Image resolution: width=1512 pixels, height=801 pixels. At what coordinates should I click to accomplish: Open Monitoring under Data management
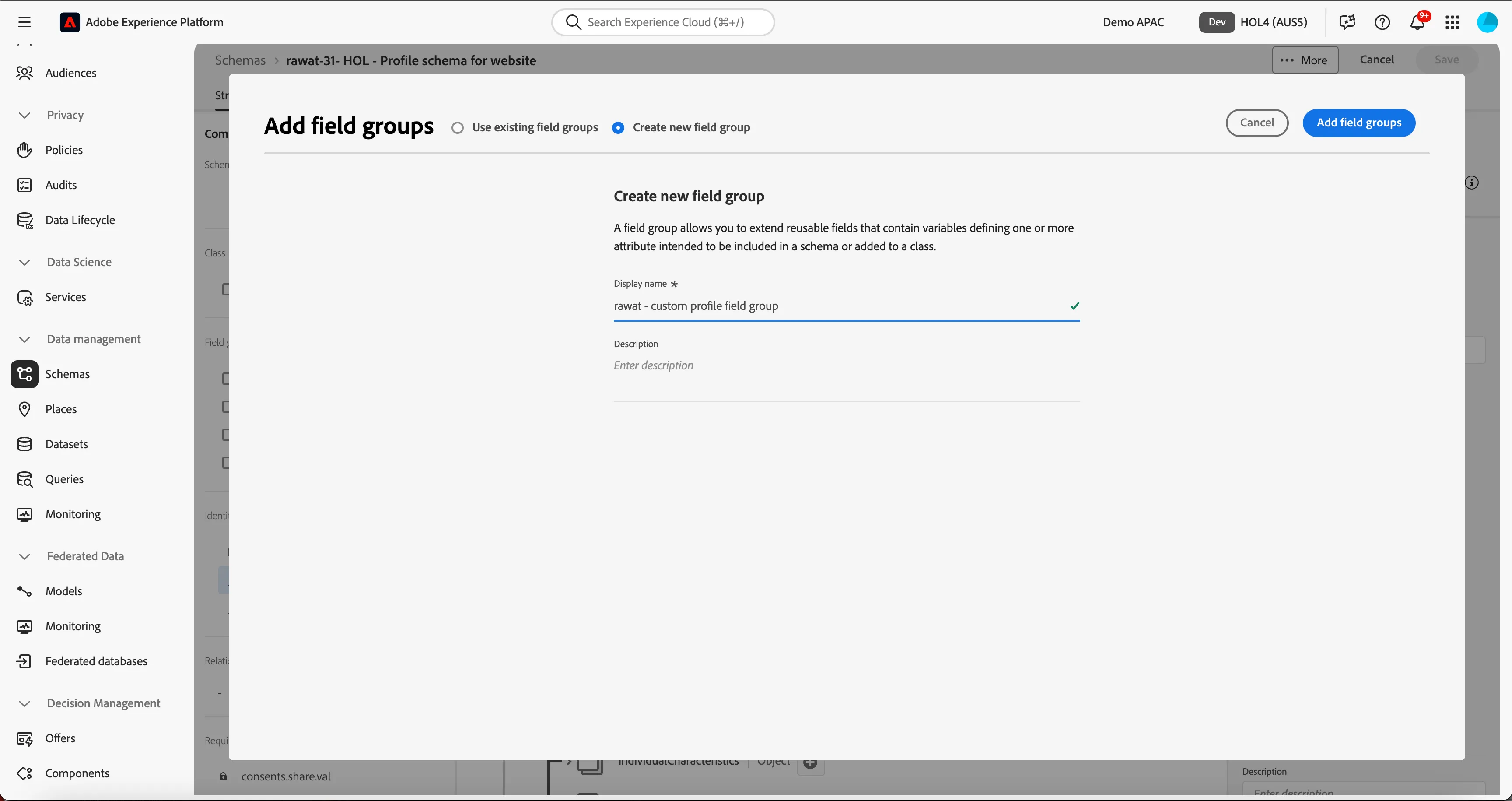[73, 514]
